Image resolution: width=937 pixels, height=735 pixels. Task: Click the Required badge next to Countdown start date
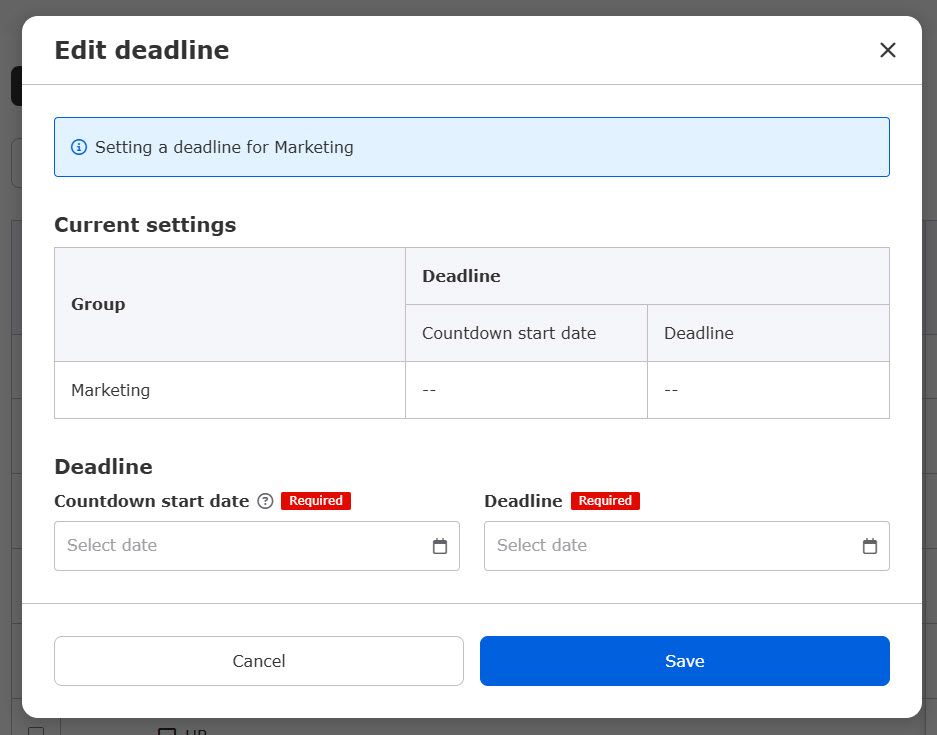(x=315, y=501)
